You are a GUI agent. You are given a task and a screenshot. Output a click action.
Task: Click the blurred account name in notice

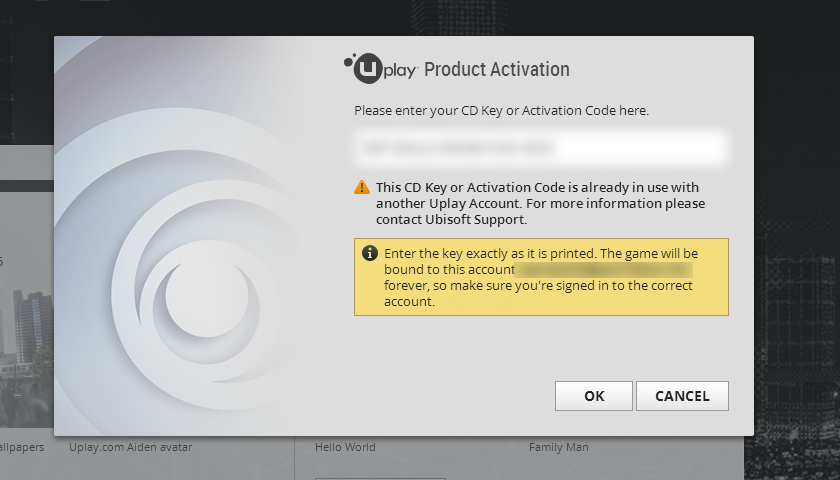(604, 269)
